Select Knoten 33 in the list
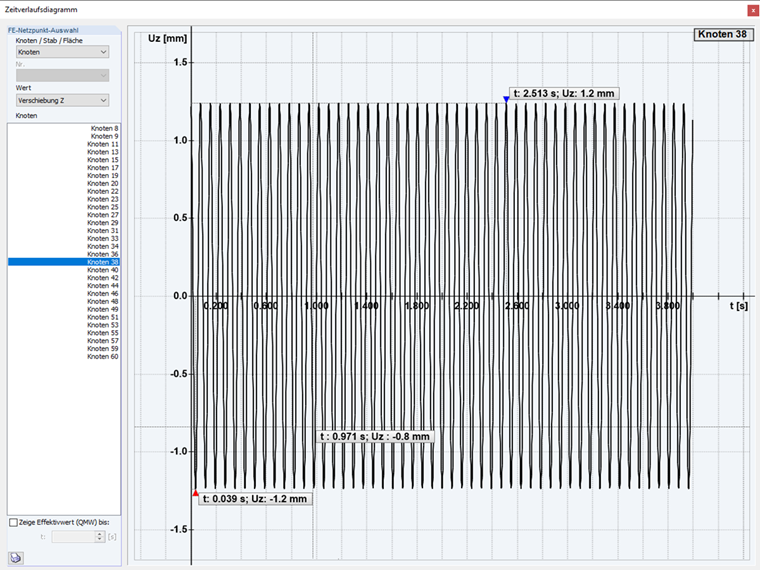The width and height of the screenshot is (760, 570). pyautogui.click(x=63, y=238)
